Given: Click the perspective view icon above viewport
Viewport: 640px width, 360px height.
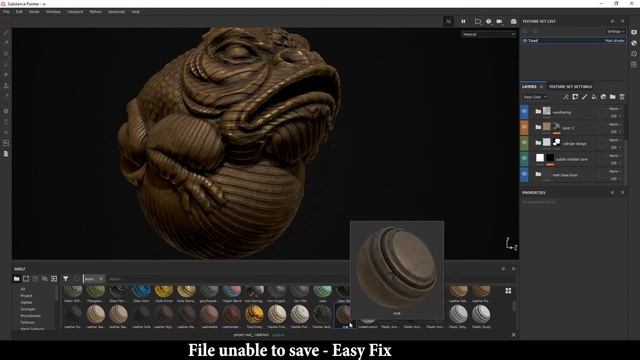Looking at the screenshot, I should 478,21.
